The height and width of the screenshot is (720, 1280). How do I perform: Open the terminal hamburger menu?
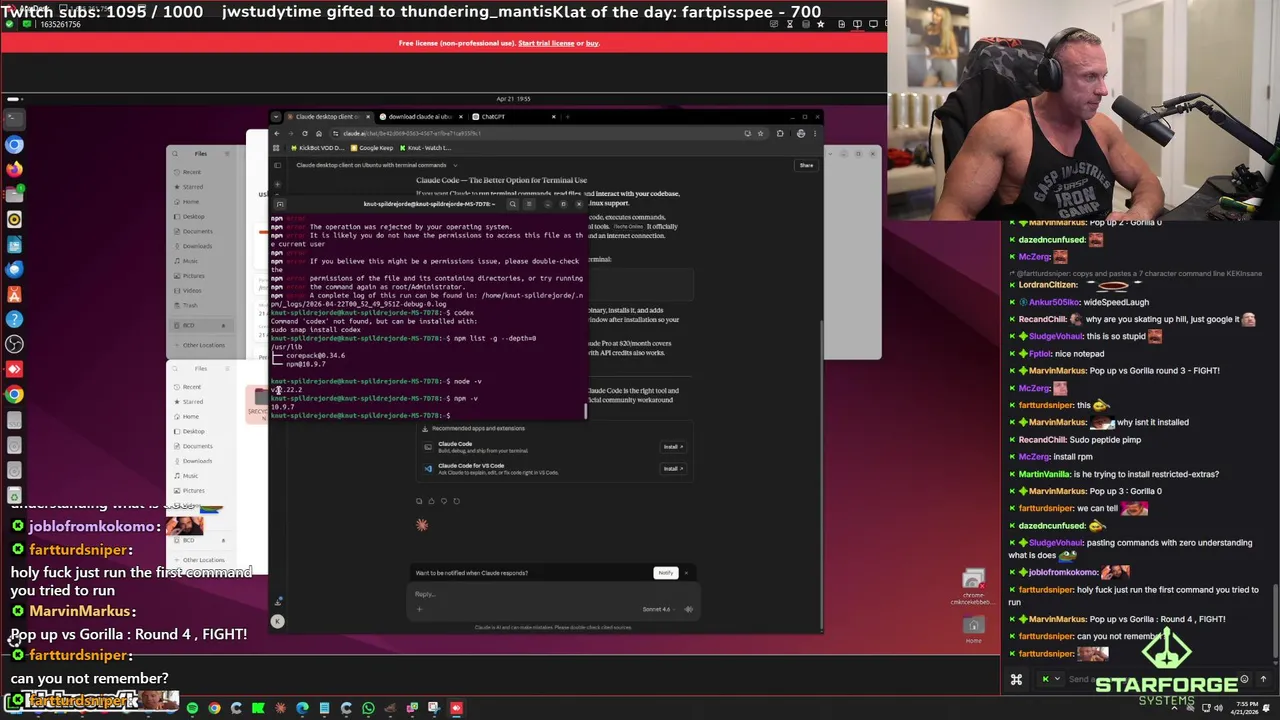point(529,204)
